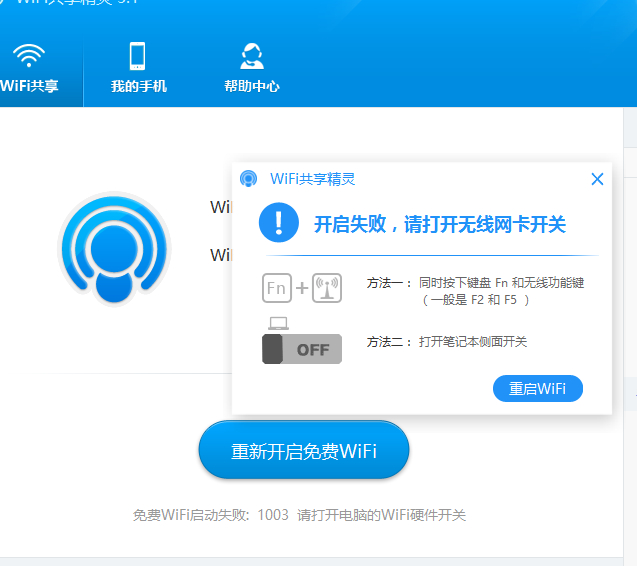Viewport: 637px width, 566px height.
Task: Click the dialog's small WiFi logo icon
Action: click(248, 179)
